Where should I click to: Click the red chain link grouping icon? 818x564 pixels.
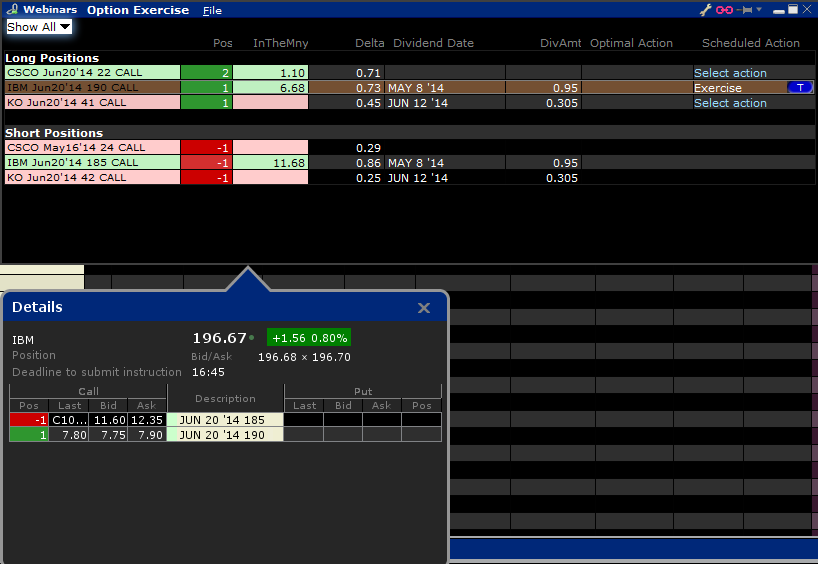[x=724, y=10]
